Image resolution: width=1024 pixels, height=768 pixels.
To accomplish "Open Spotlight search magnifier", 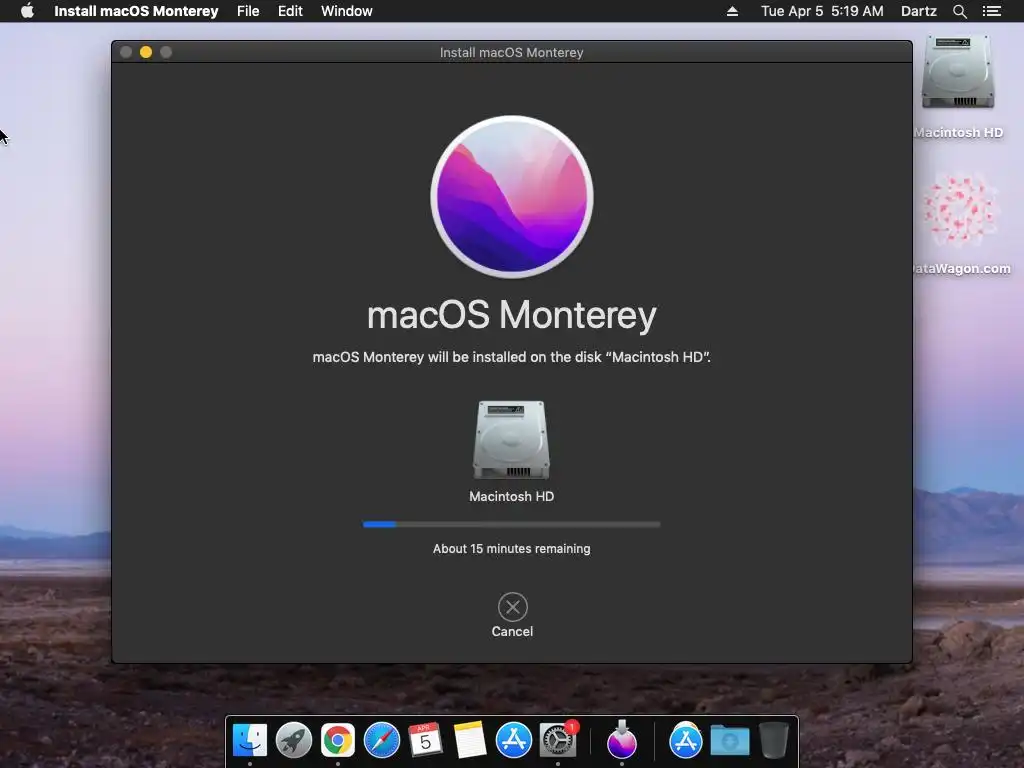I will (x=959, y=11).
